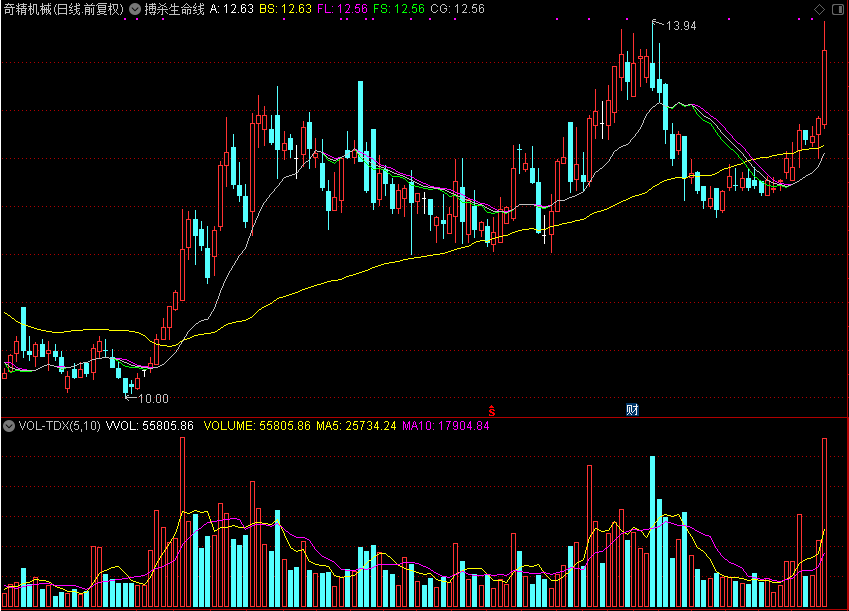Click the FS: 12.56 green value

399,9
